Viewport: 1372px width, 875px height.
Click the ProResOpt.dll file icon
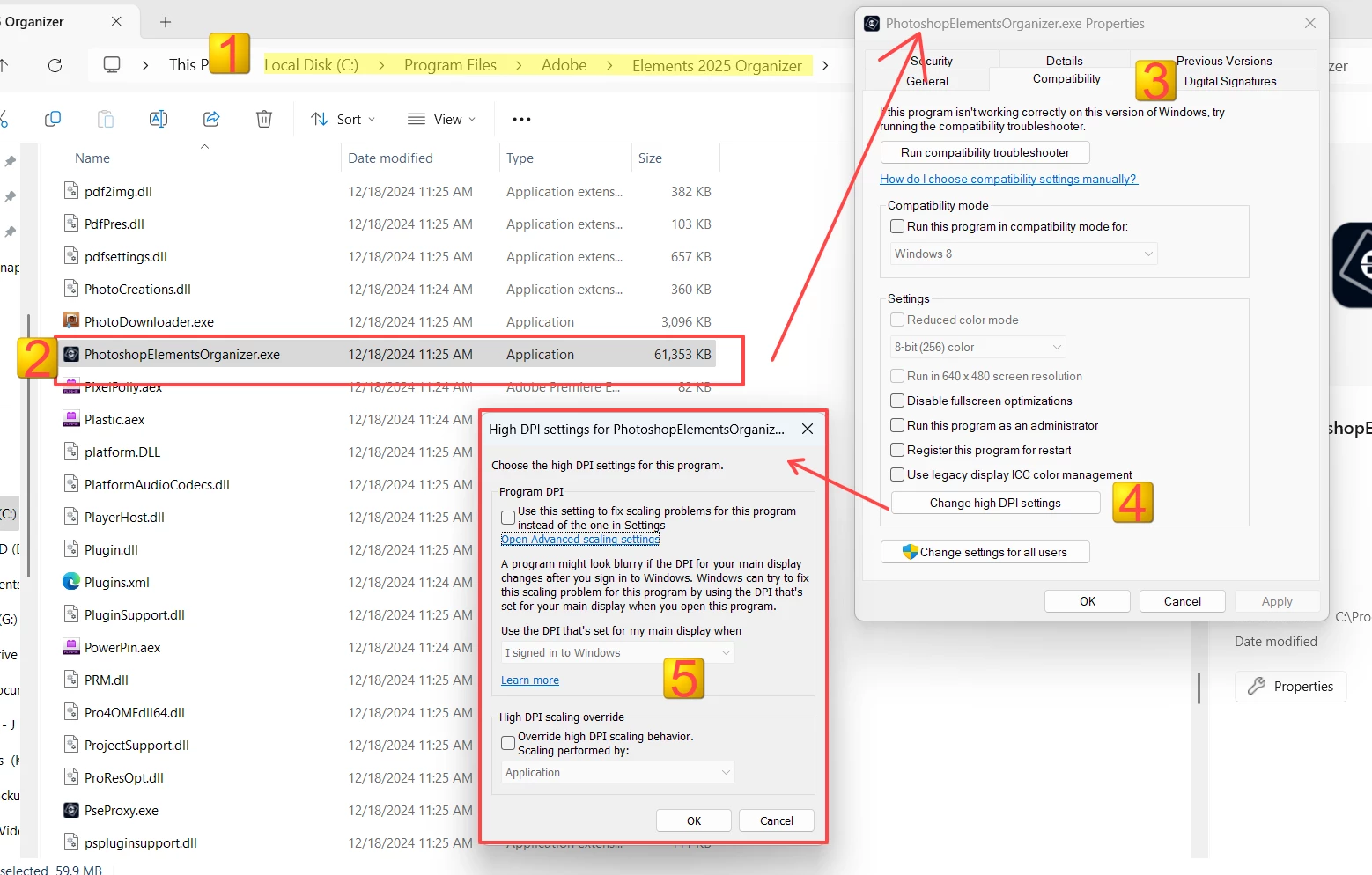pos(71,777)
